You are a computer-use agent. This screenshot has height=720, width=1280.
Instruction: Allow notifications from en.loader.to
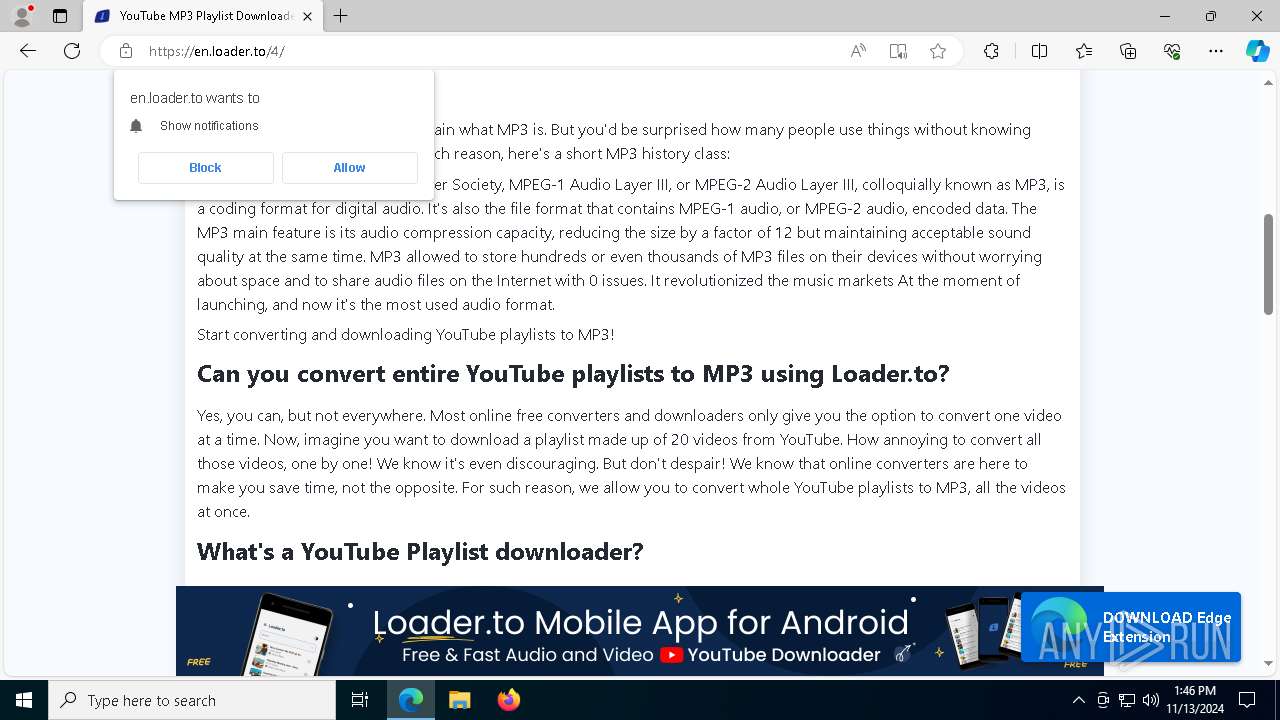349,168
